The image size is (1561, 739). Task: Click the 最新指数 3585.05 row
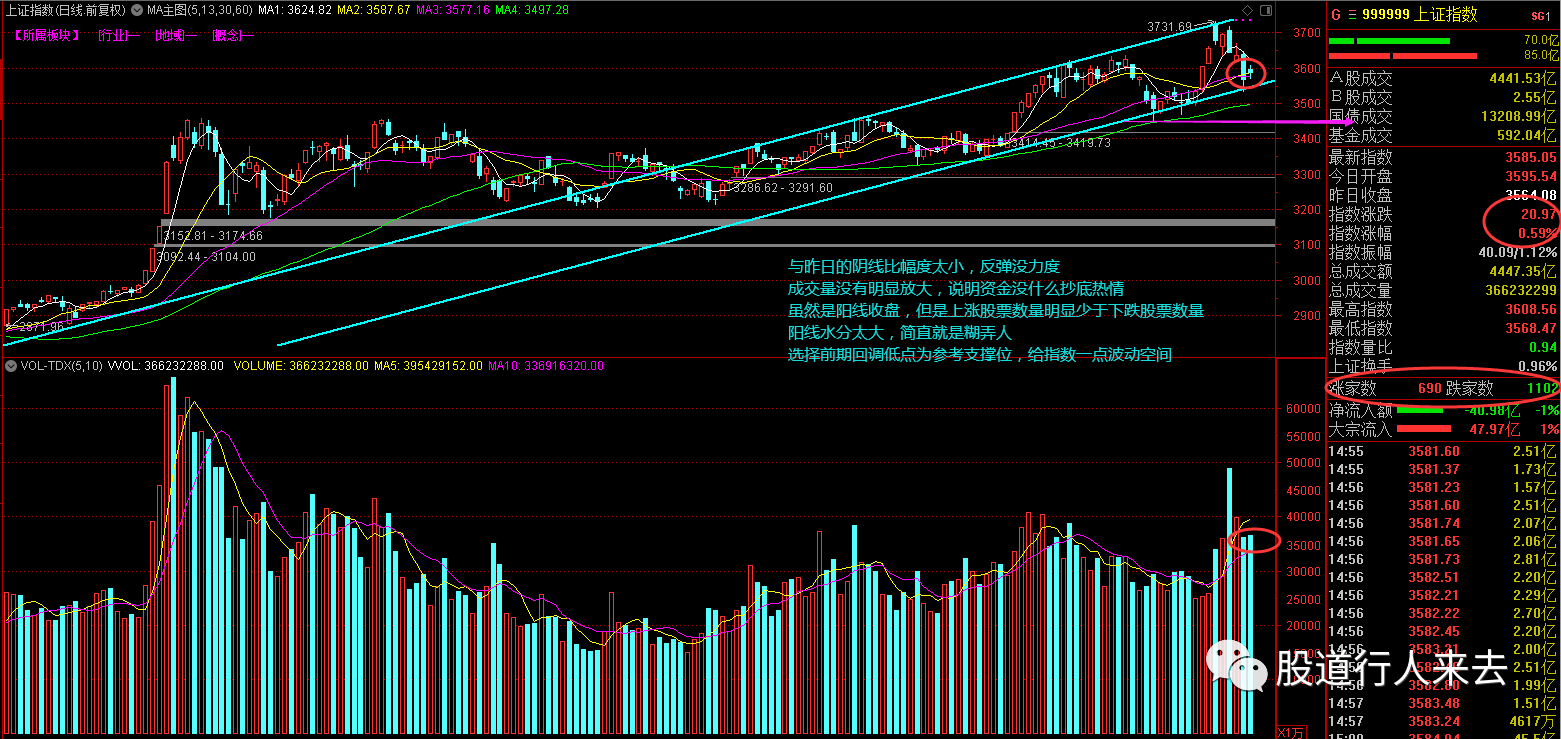tap(1443, 157)
